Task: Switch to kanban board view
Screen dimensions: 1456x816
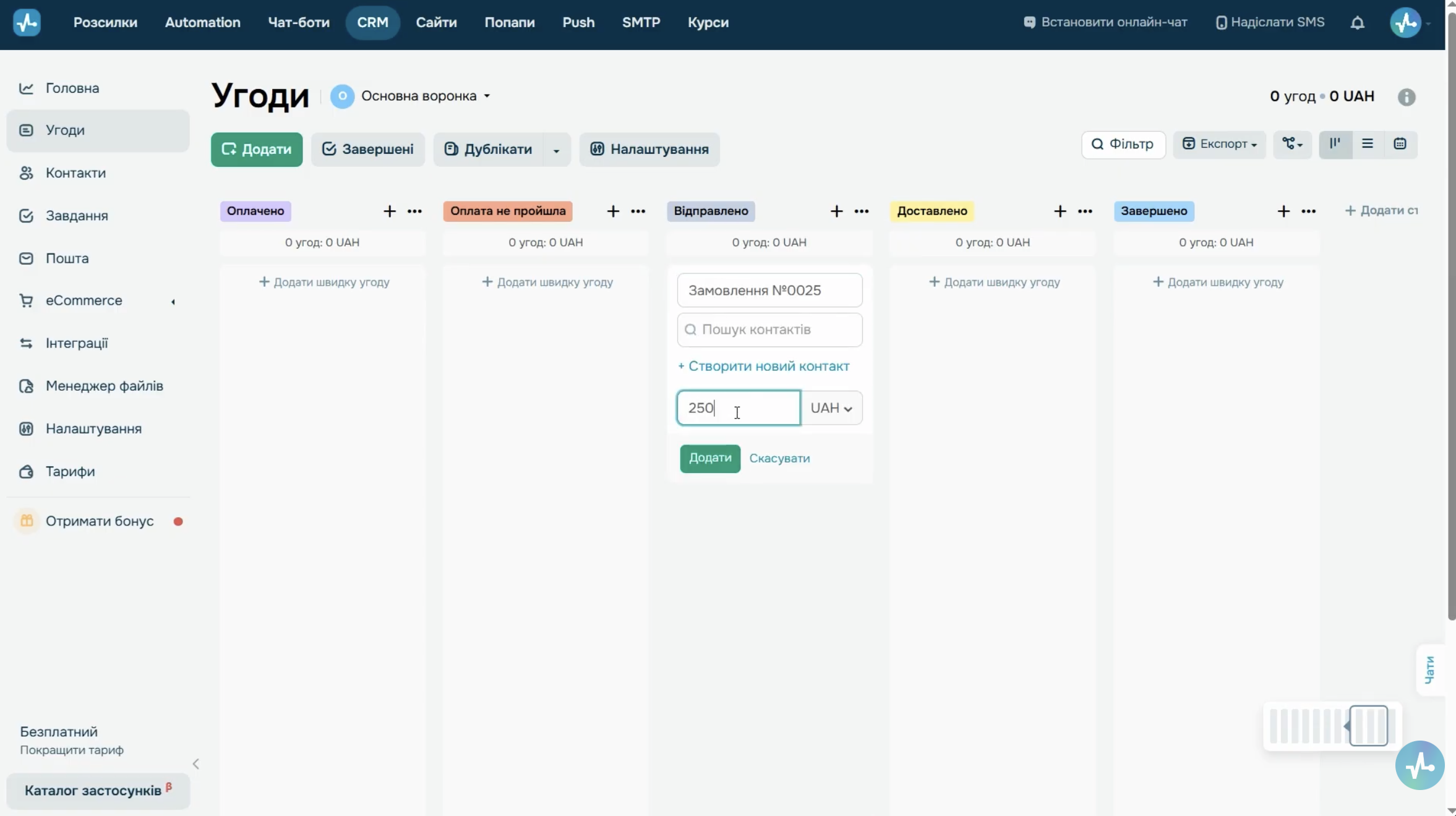Action: (x=1335, y=144)
